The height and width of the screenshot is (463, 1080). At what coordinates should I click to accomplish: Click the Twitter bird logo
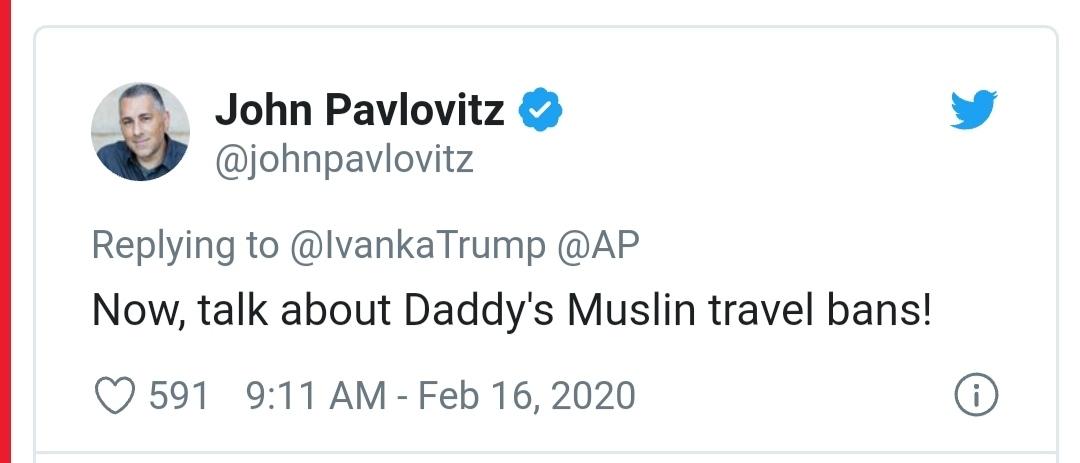click(x=973, y=109)
